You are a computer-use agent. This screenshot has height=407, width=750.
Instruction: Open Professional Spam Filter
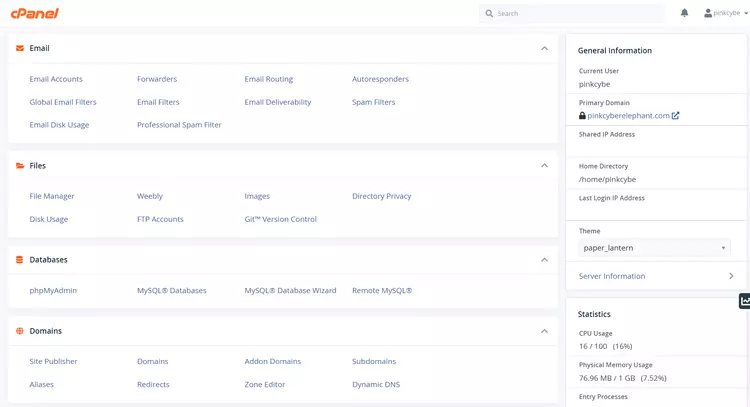179,125
